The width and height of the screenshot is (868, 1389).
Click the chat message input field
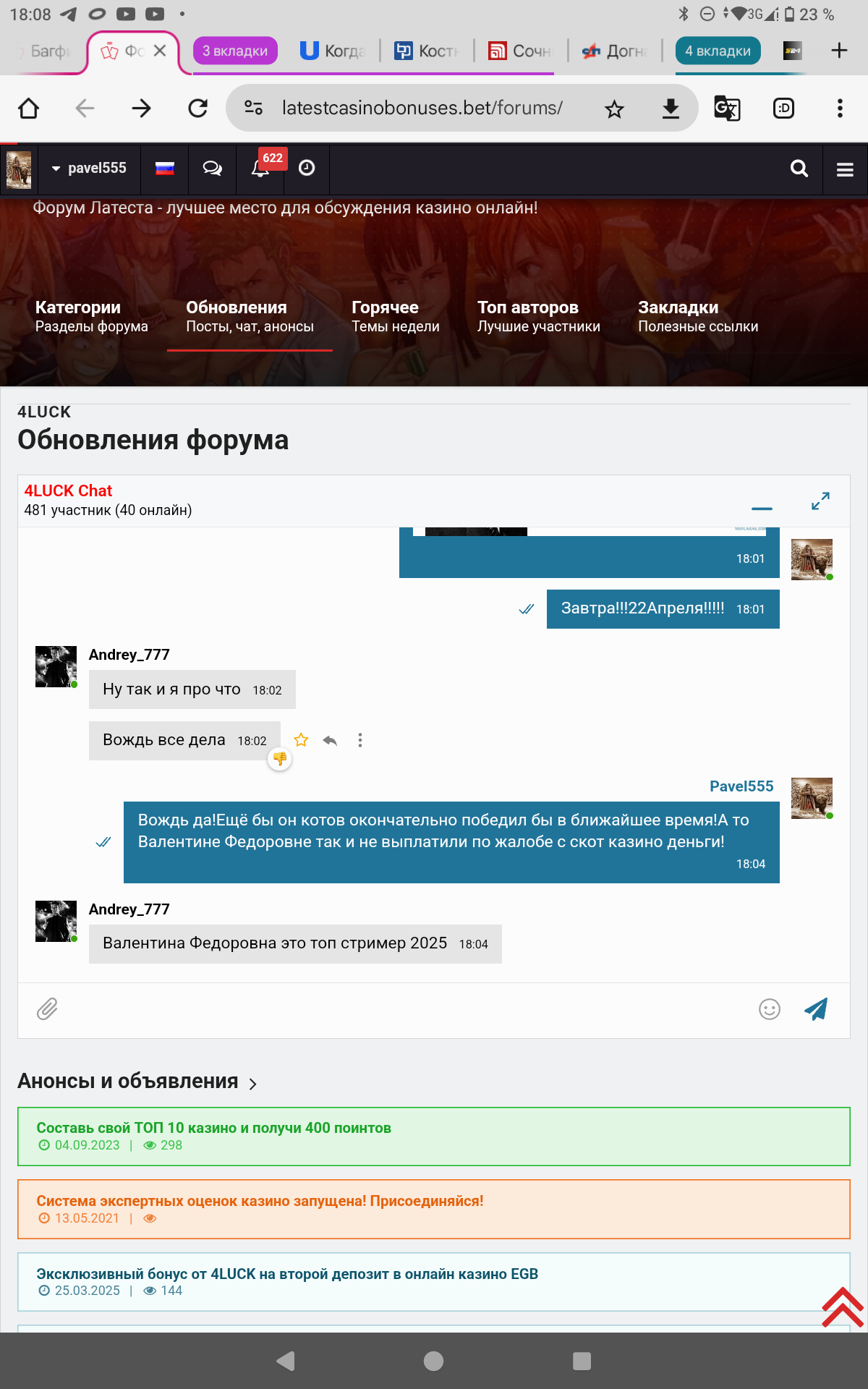pos(405,1009)
